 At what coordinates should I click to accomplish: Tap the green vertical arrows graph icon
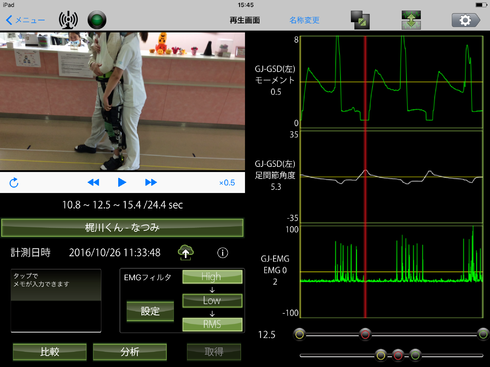[411, 20]
